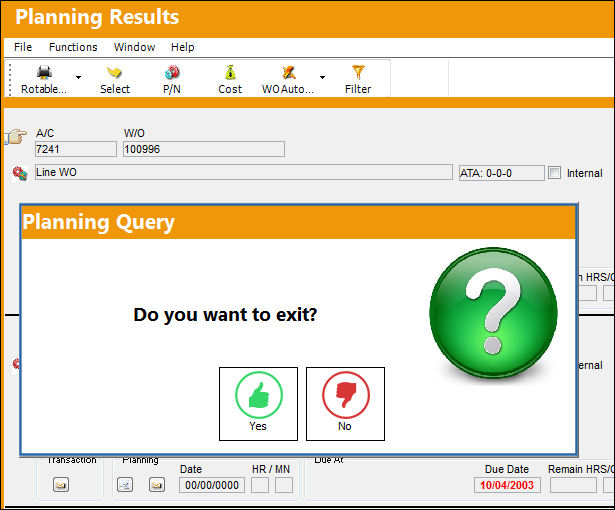Click the WO Auto toolbar icon
Viewport: 615px width, 510px height.
click(x=289, y=73)
